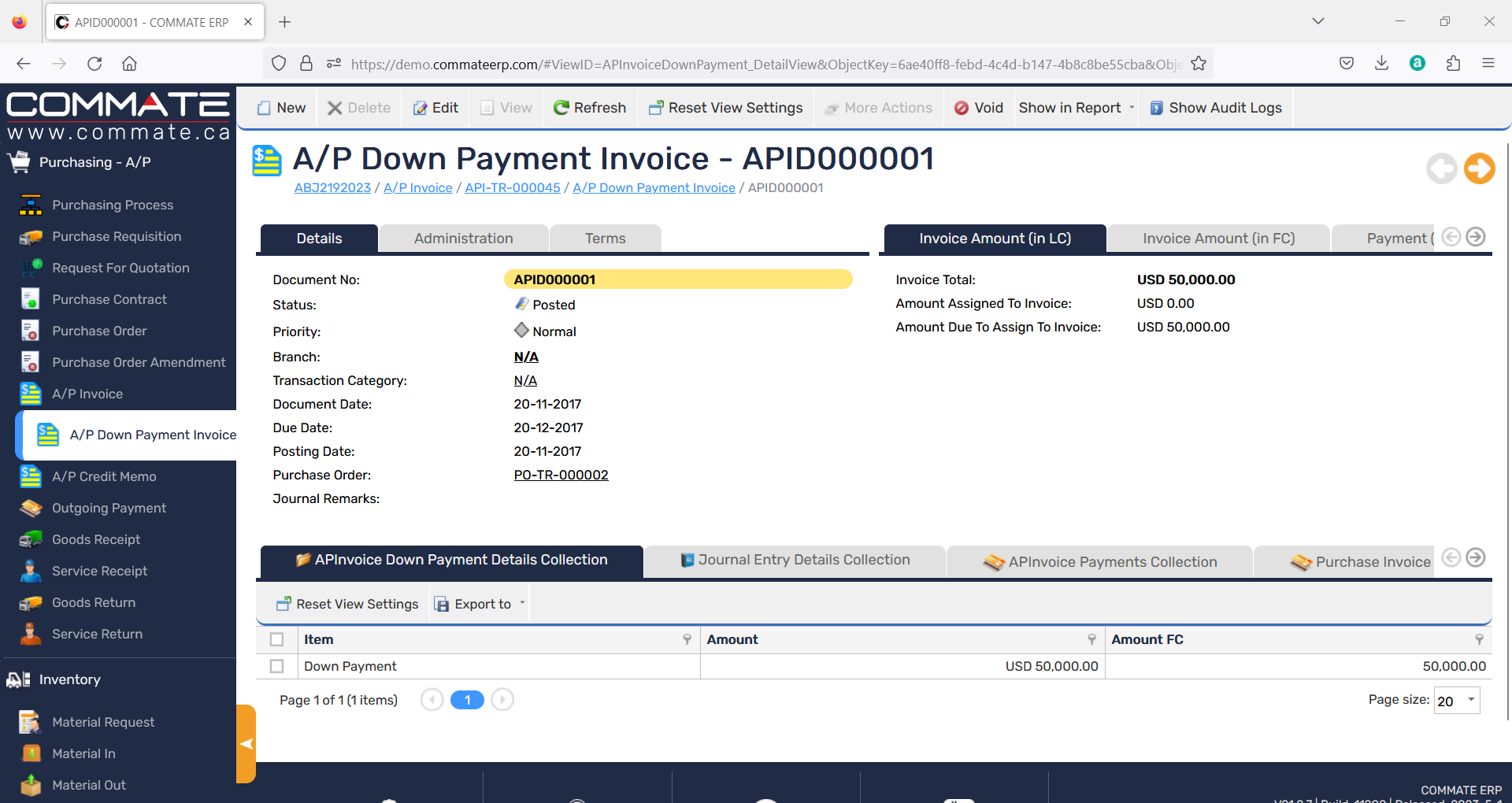Screen dimensions: 1512x803
Task: Switch to Administration tab
Action: [x=463, y=239]
